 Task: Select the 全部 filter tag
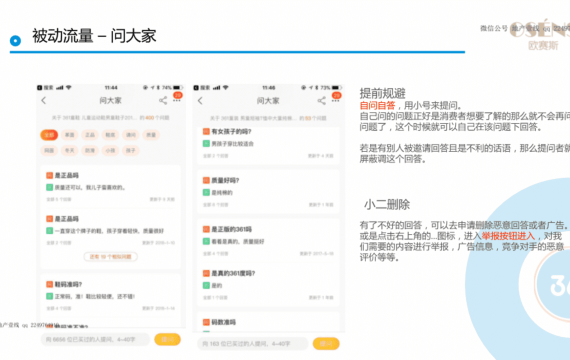coord(49,135)
